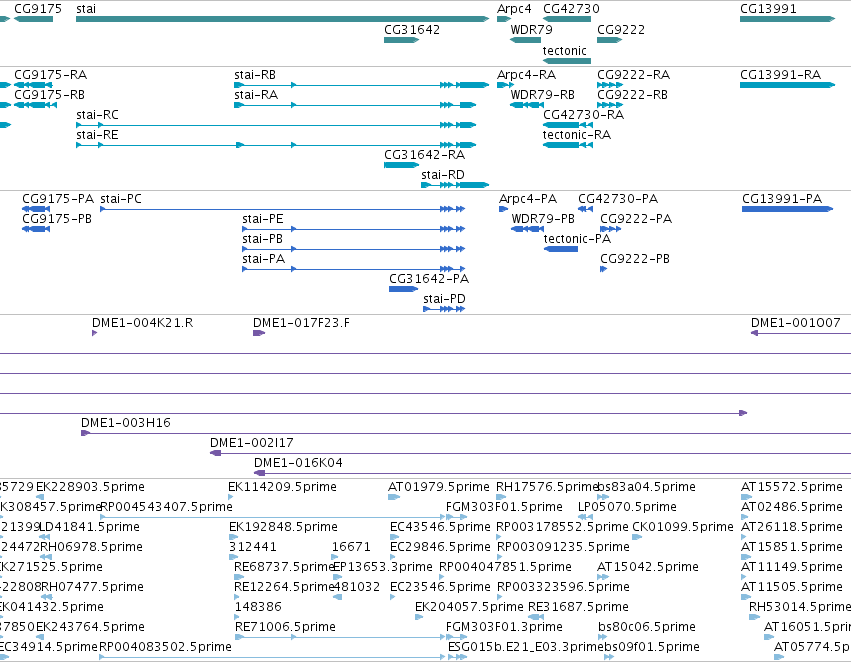The width and height of the screenshot is (851, 662).
Task: Select the CG9222 gene label
Action: [621, 29]
